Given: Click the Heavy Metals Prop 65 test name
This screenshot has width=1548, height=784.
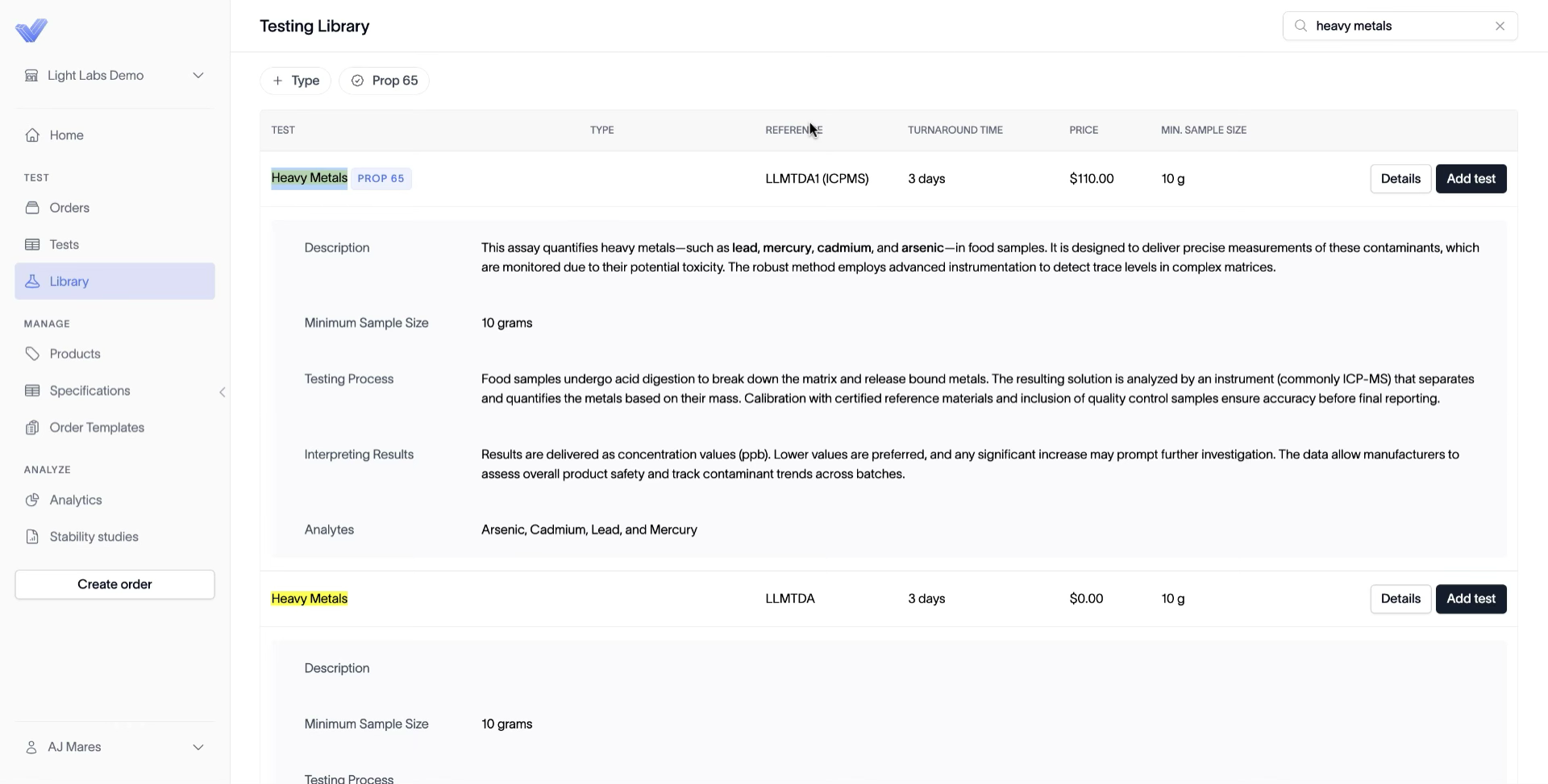Looking at the screenshot, I should click(x=310, y=178).
